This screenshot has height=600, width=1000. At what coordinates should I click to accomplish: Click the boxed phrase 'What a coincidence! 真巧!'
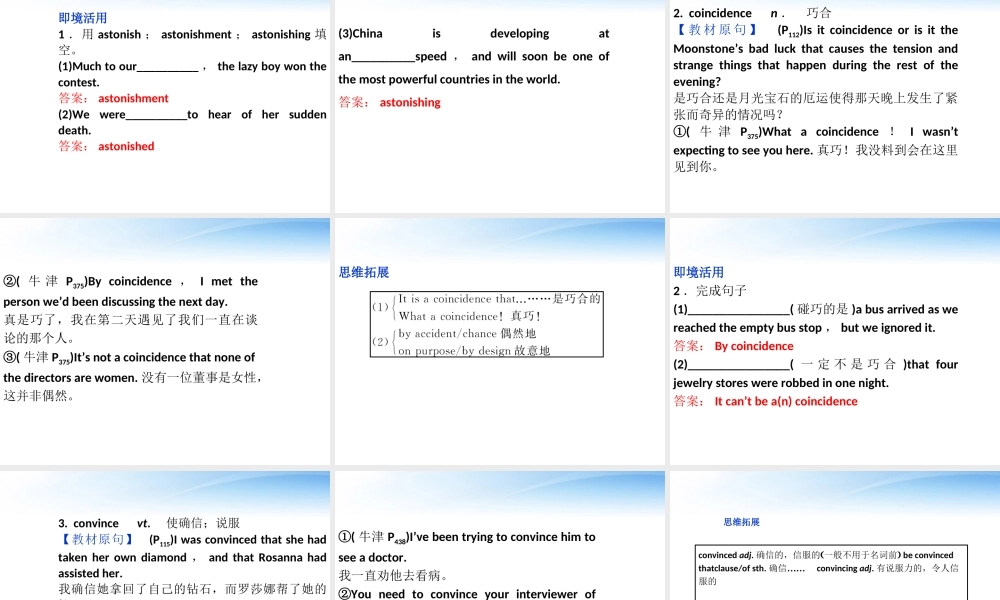(x=470, y=316)
